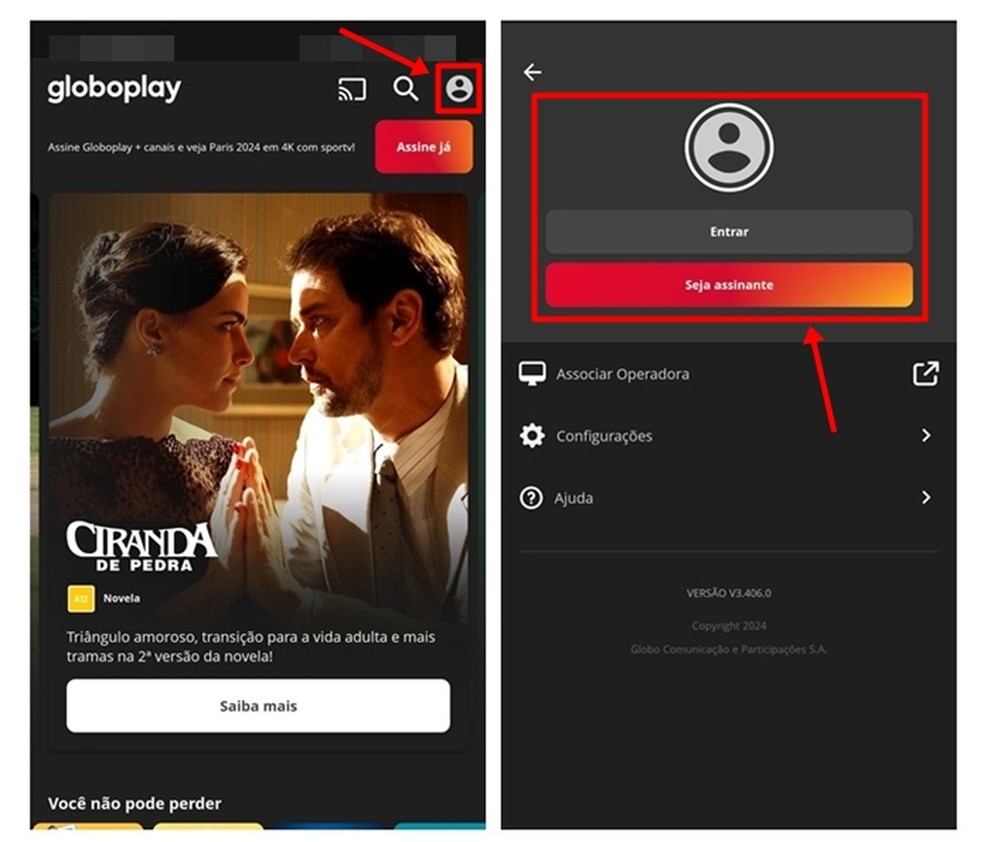The height and width of the screenshot is (842, 984).
Task: Tap the Ajuda question mark icon
Action: 533,497
